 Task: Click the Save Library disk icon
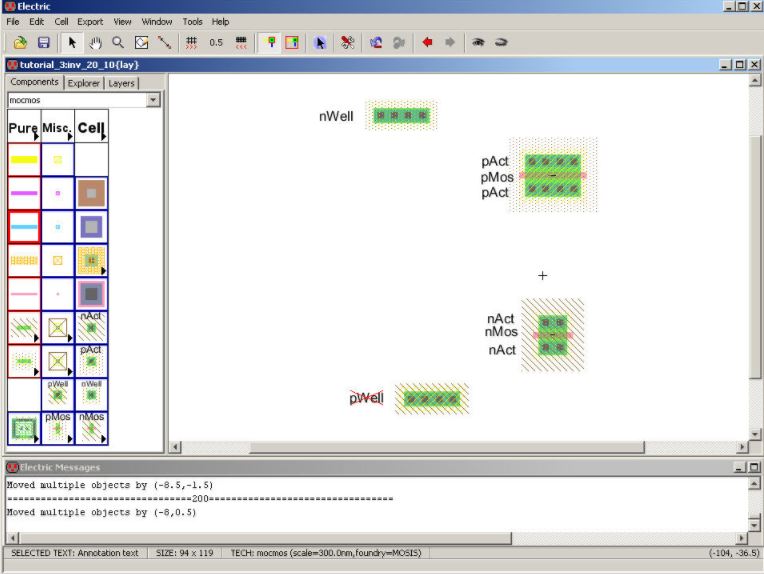point(44,43)
